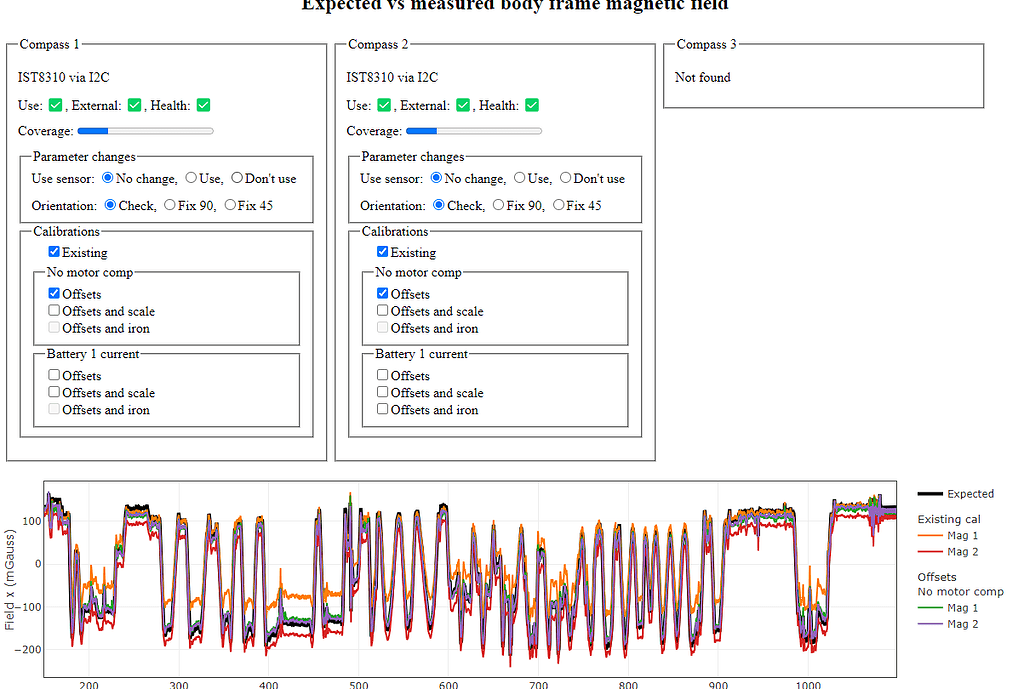1024x689 pixels.
Task: Hide Existing cal Mag 2 legend trace
Action: tap(948, 552)
